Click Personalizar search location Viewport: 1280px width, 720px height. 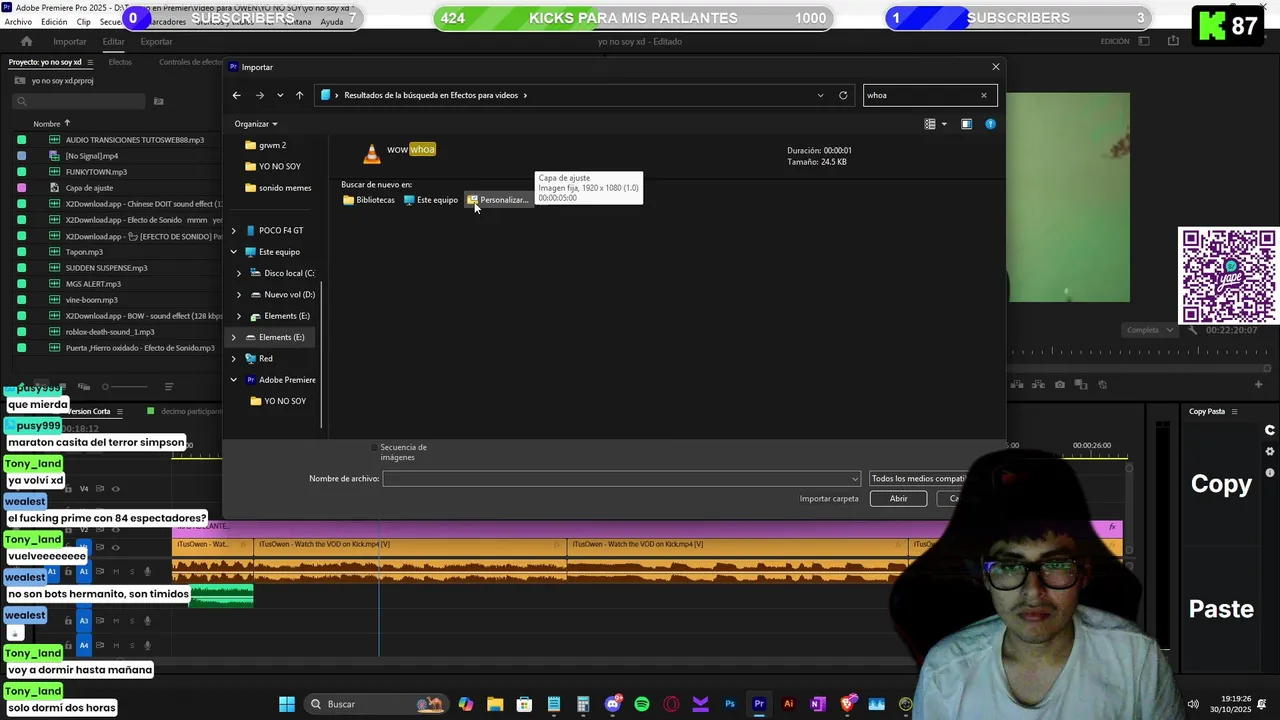497,200
